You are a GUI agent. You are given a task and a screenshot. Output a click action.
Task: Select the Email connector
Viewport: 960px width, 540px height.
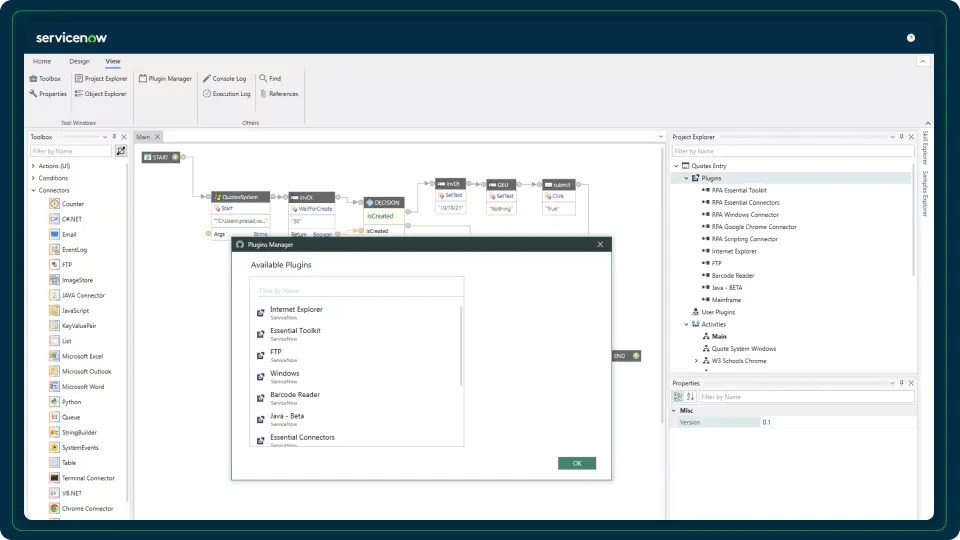(x=63, y=234)
